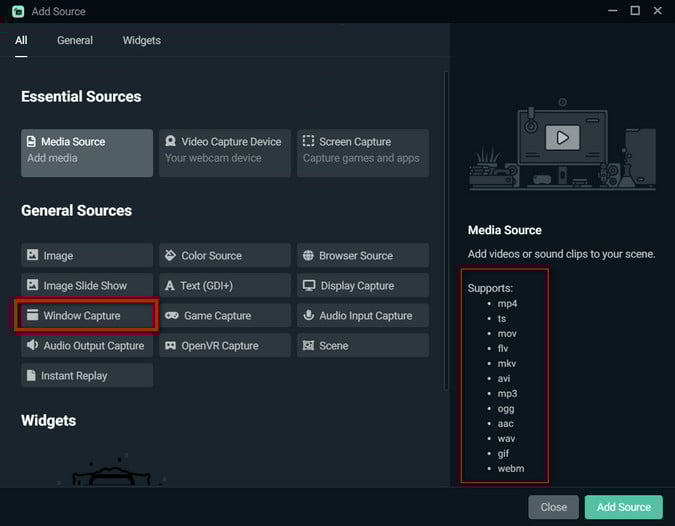675x526 pixels.
Task: Click the Media Source document icon
Action: (x=31, y=142)
